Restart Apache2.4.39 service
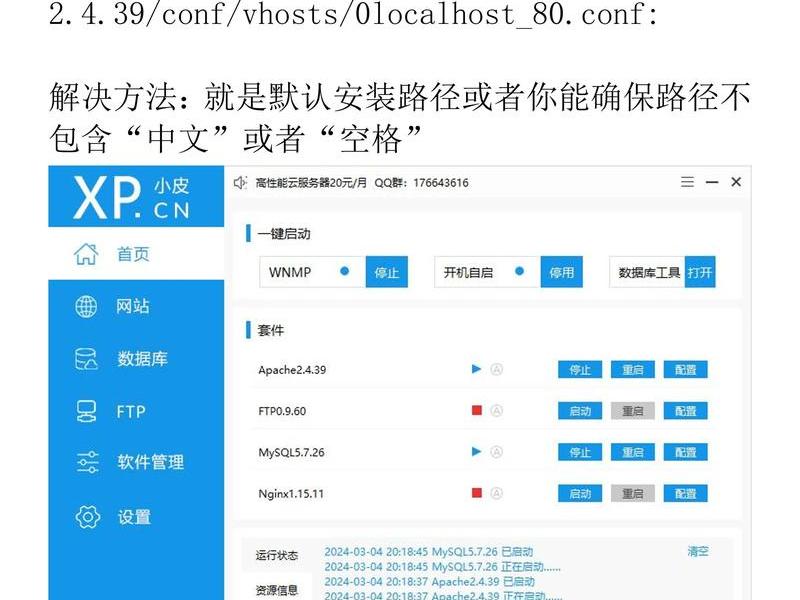Viewport: 800px width, 600px height. [633, 369]
